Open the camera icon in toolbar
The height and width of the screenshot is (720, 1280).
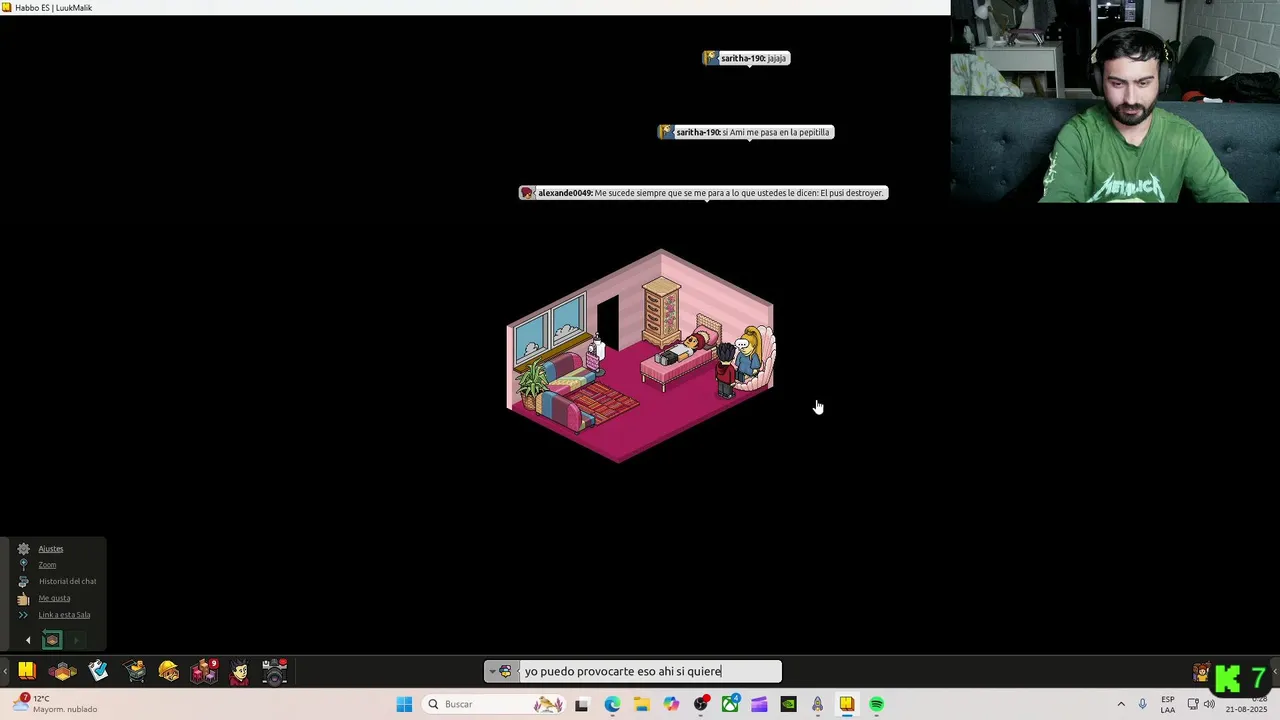pos(274,671)
